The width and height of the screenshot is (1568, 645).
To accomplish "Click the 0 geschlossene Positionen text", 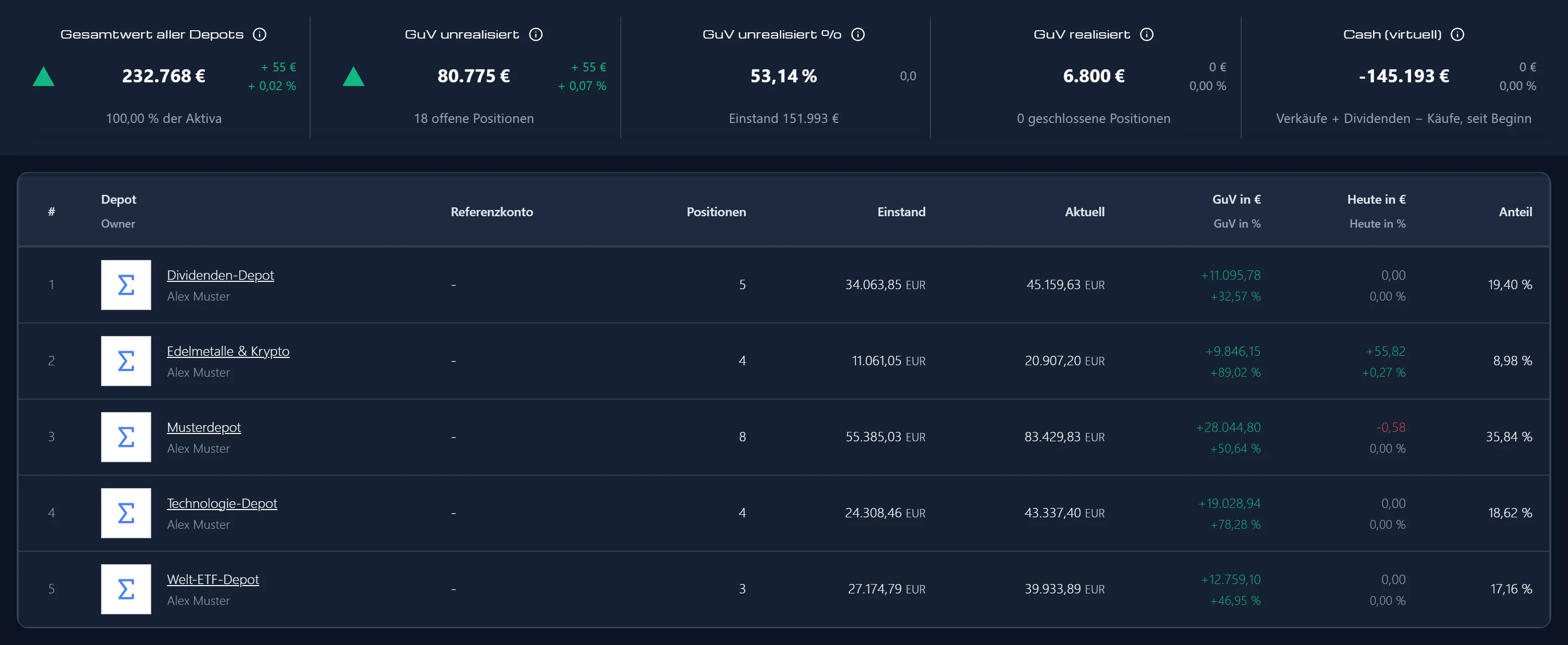I will (1094, 119).
